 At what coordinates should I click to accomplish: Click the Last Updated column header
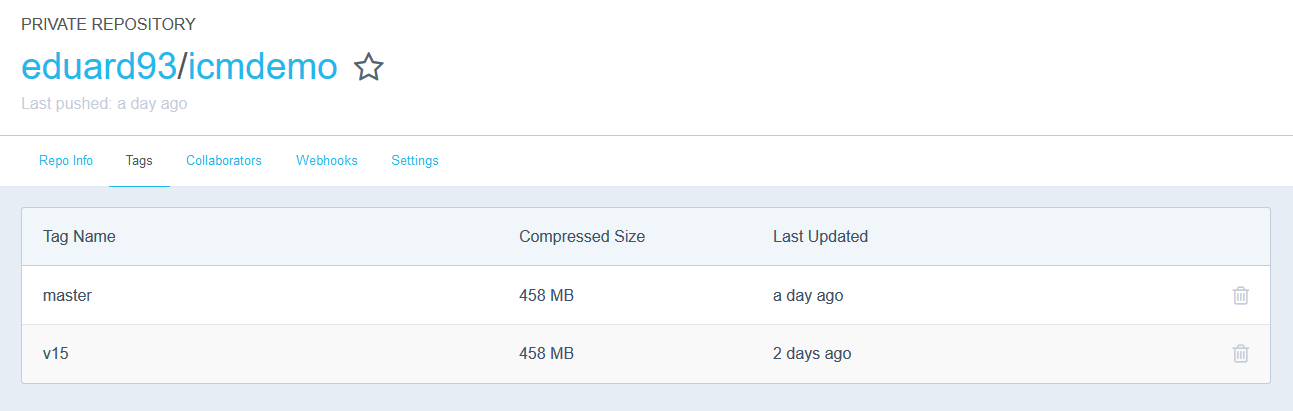click(820, 237)
